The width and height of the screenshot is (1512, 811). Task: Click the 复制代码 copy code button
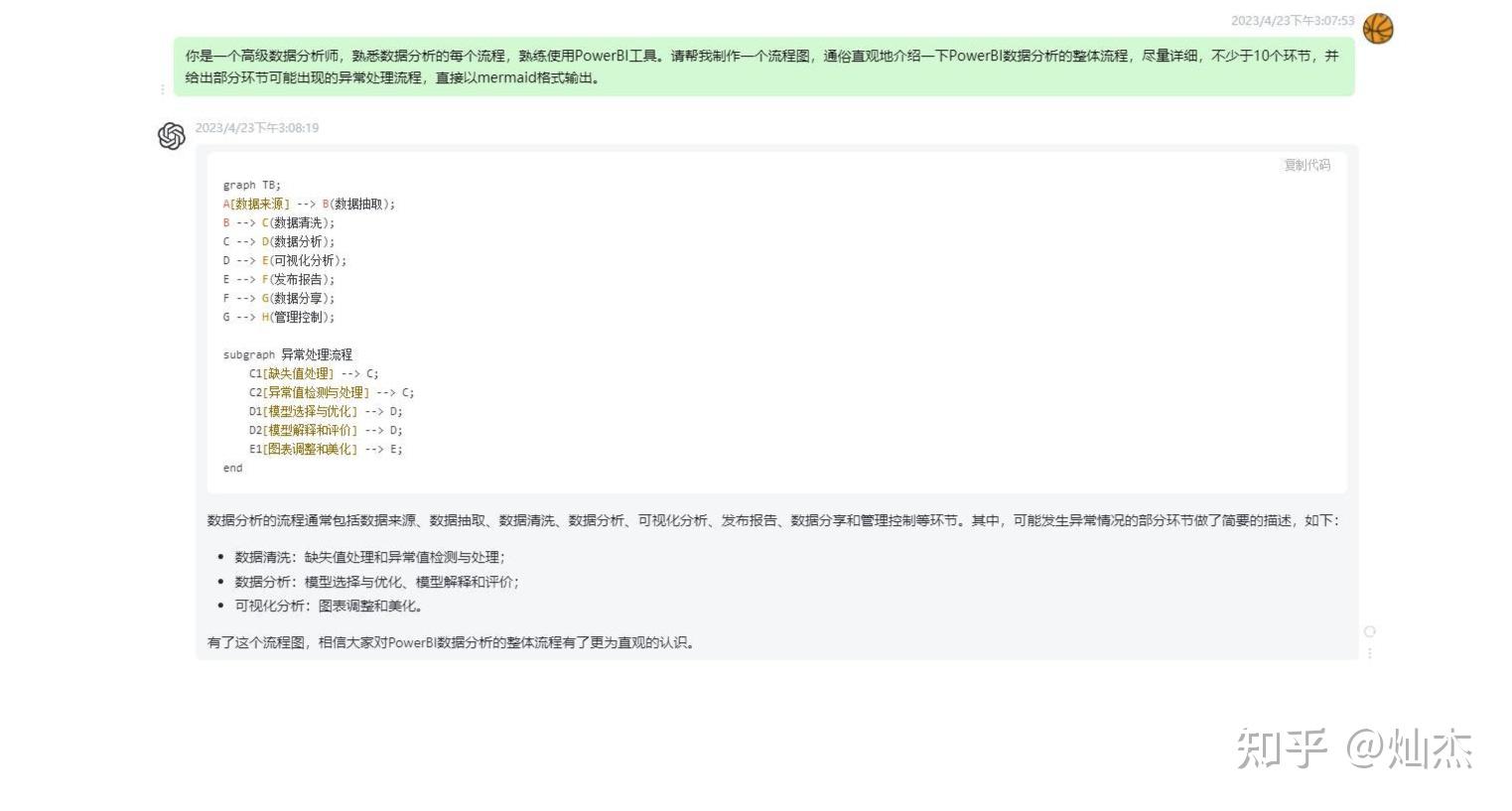coord(1306,165)
